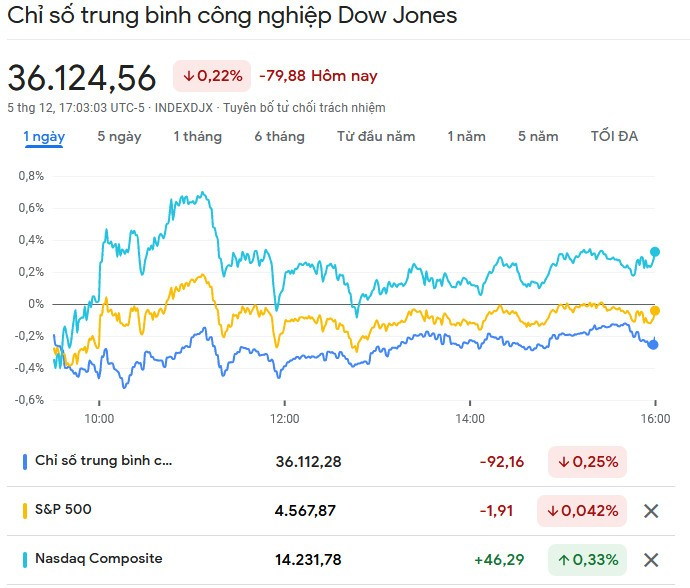This screenshot has width=690, height=588.
Task: Click the red down-arrow 0,22% badge
Action: tap(211, 76)
